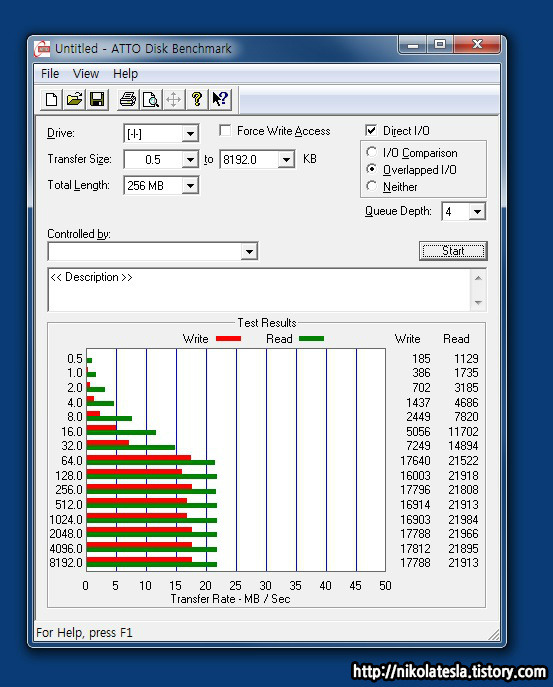Click the Print toolbar icon
The width and height of the screenshot is (553, 687).
(128, 99)
